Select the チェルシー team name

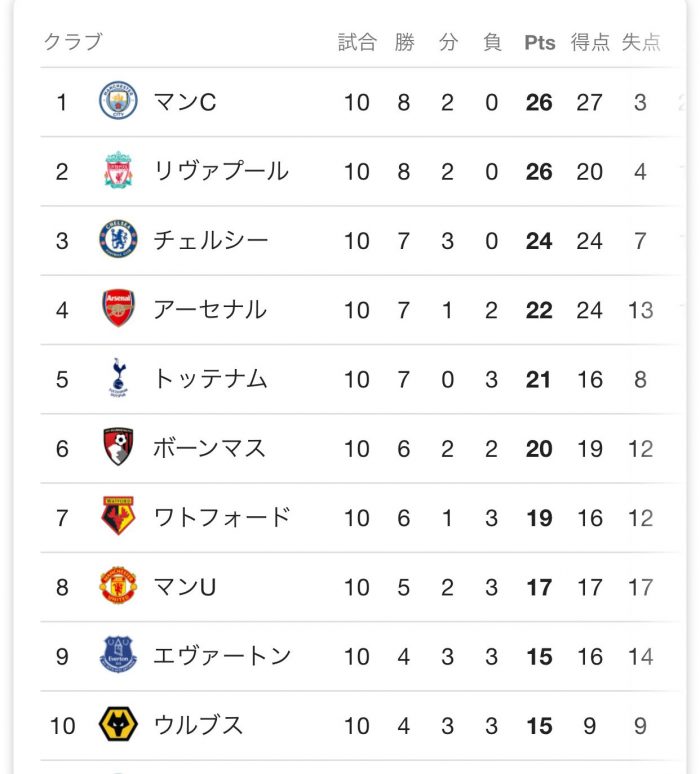pos(211,240)
